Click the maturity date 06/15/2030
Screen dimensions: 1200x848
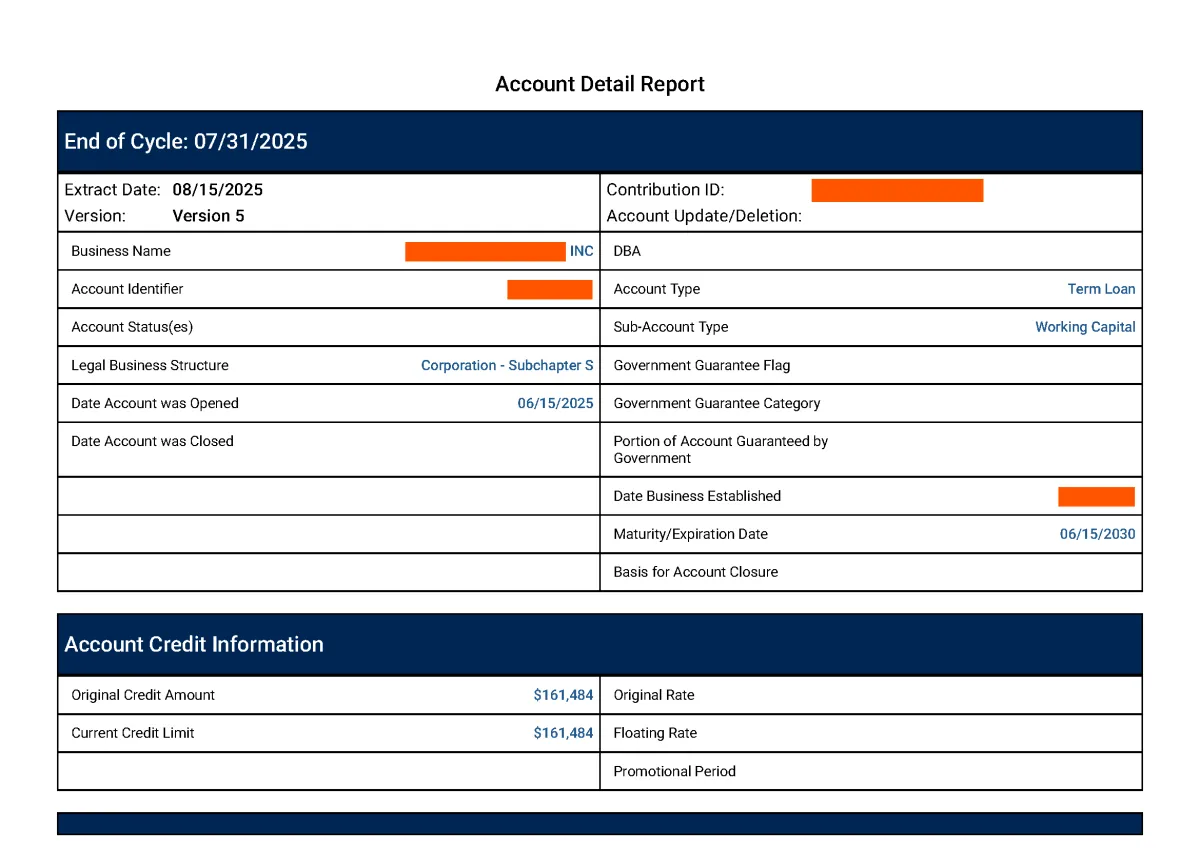[1098, 534]
